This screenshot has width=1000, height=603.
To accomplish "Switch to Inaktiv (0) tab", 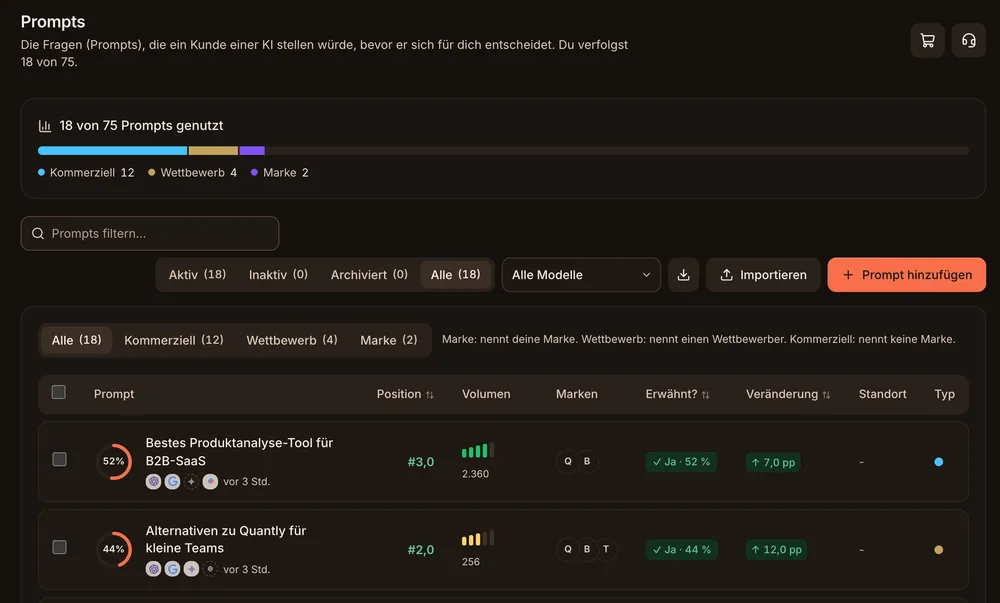I will (278, 275).
